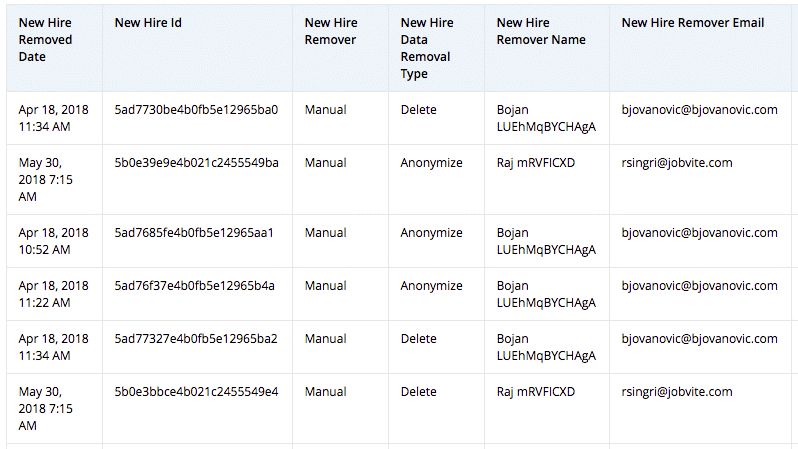Click the Anonymize cell in the 10:52 AM row
This screenshot has height=449, width=798.
[431, 233]
